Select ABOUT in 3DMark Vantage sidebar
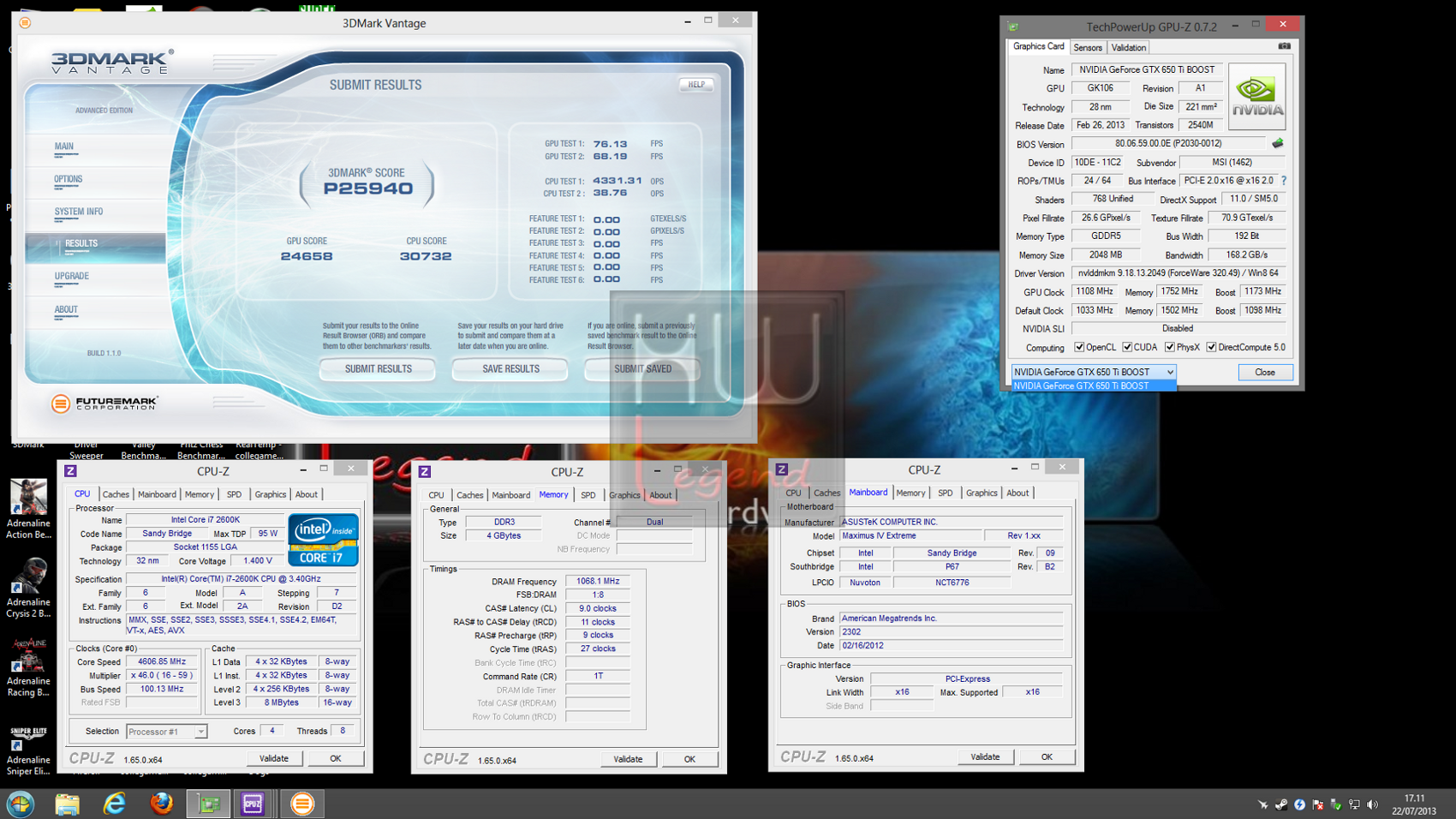 pos(66,309)
